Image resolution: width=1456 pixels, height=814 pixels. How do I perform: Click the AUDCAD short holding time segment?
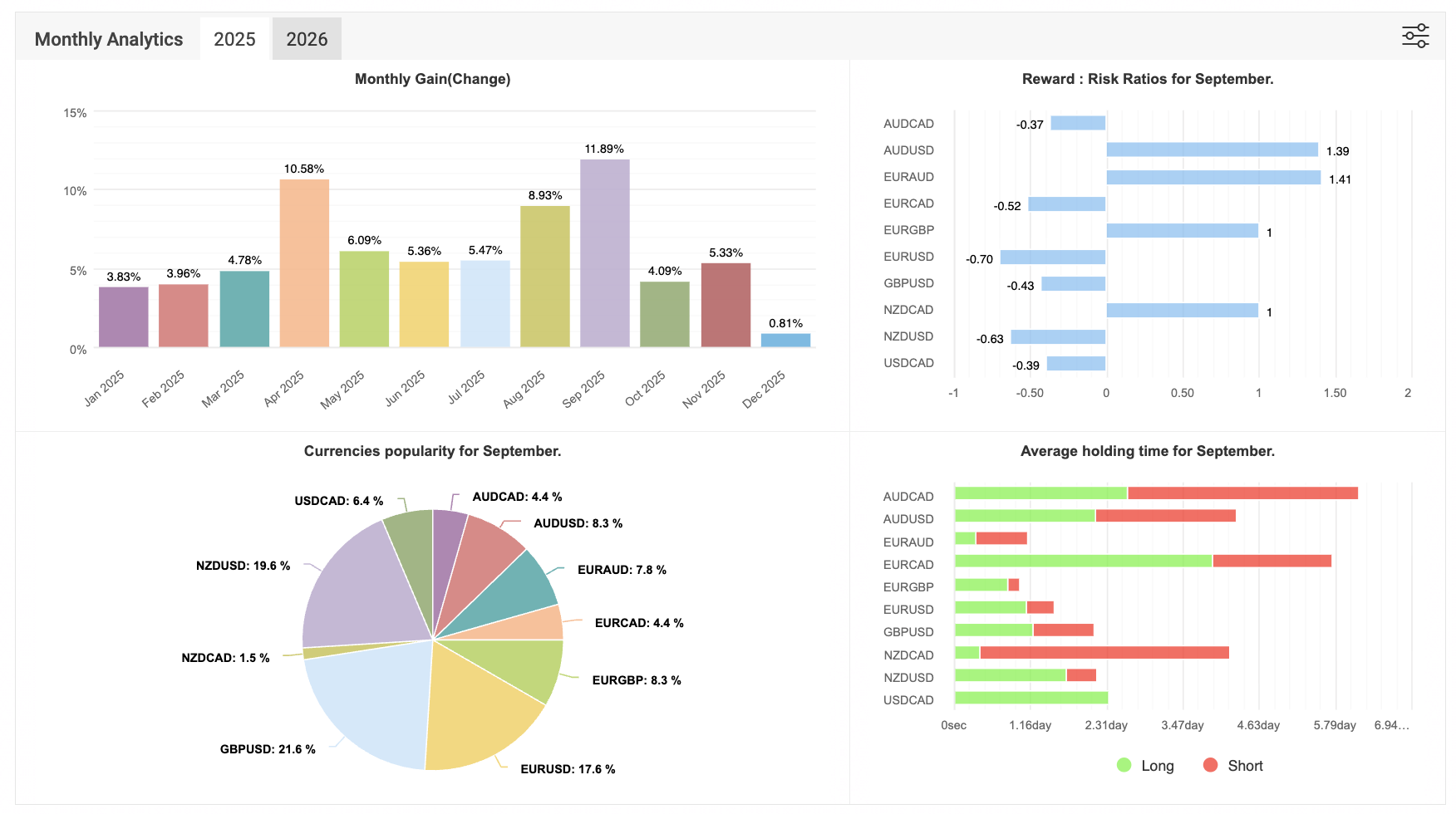[1242, 493]
